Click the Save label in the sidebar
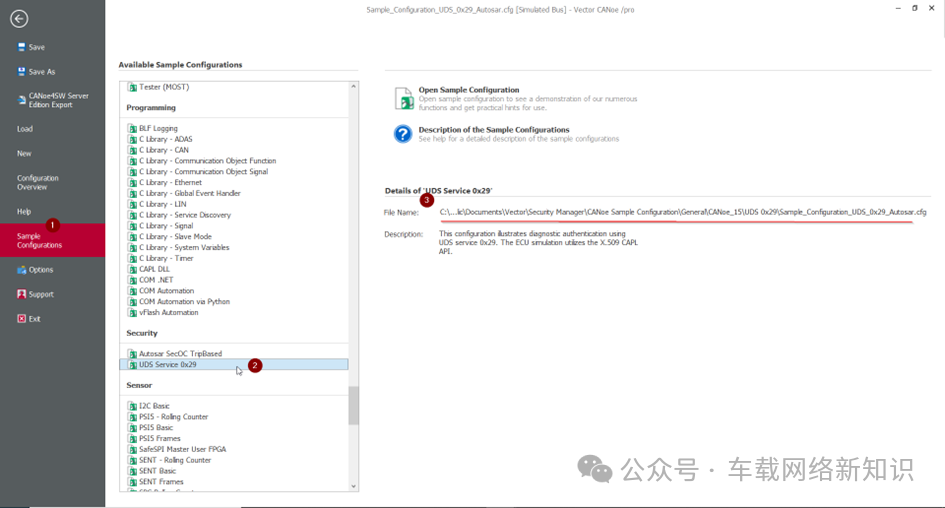945x508 pixels. (x=37, y=47)
